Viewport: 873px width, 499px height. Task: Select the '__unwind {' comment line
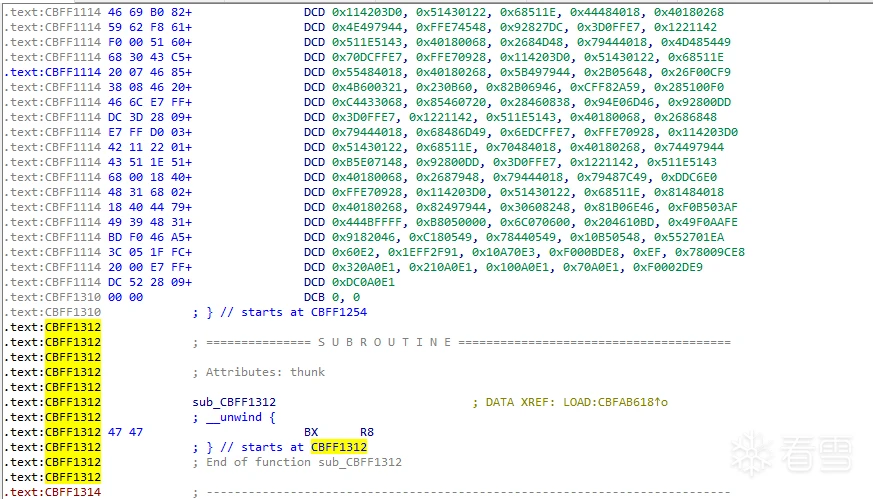tap(234, 417)
